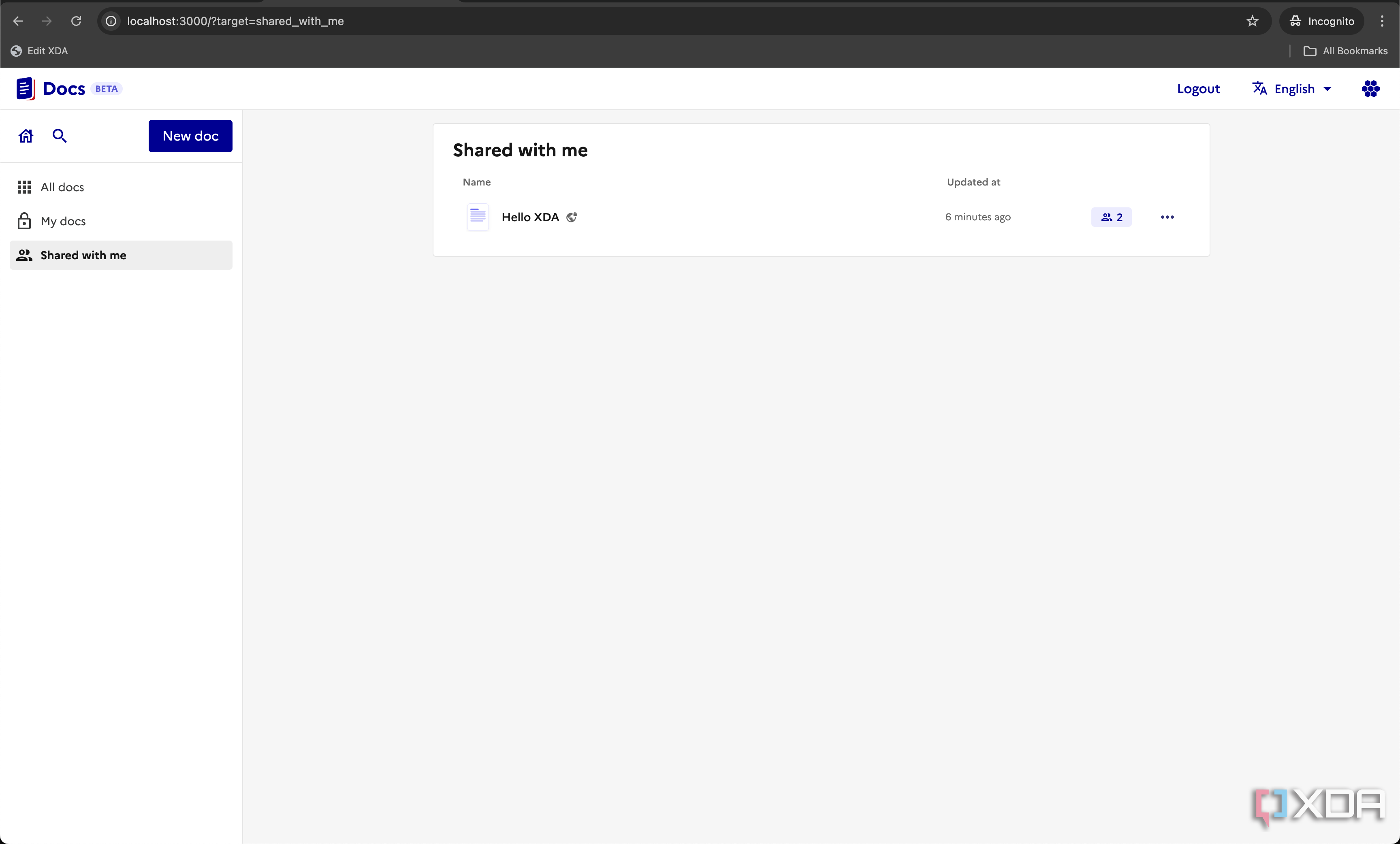Viewport: 1400px width, 844px height.
Task: Click the forward navigation arrow
Action: point(47,21)
